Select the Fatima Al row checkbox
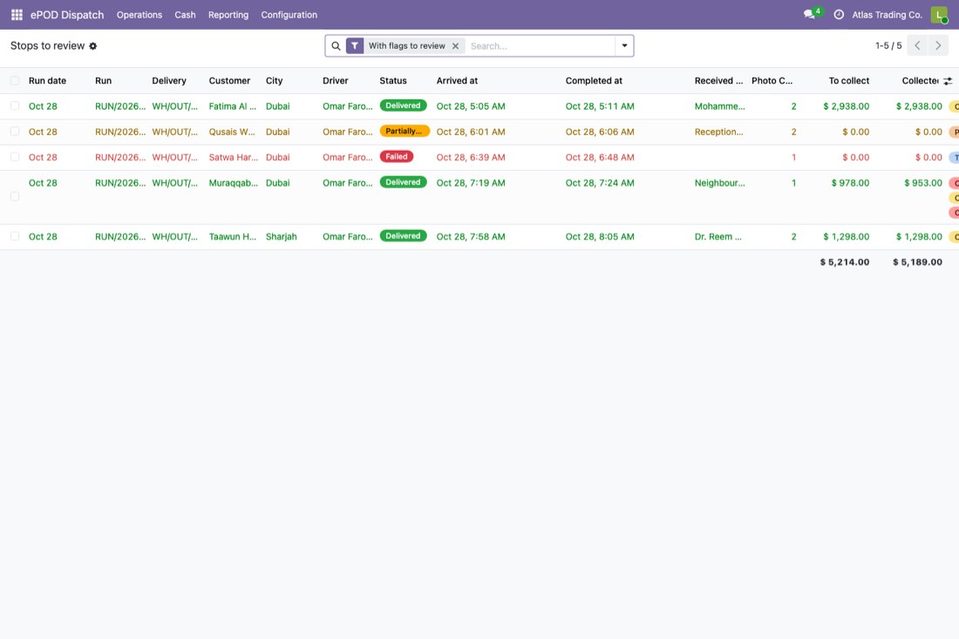The height and width of the screenshot is (639, 959). click(15, 106)
